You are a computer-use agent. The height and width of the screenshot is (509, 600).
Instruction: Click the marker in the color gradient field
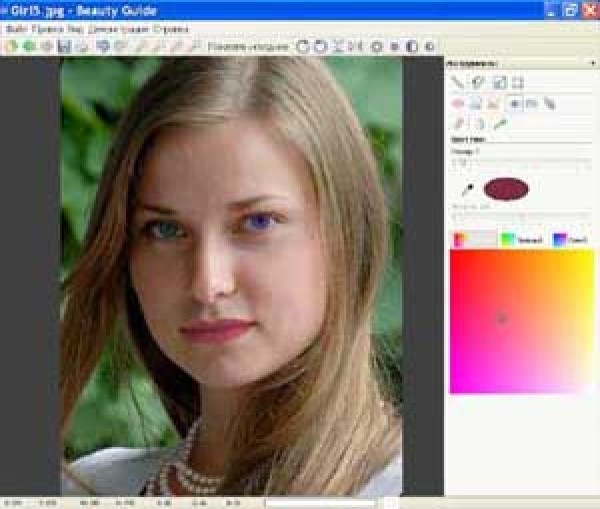[501, 317]
